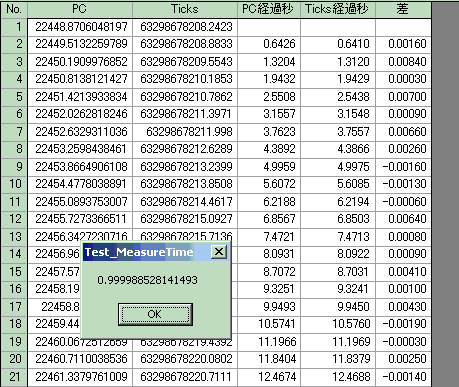Screen dimensions: 459x387
Task: Select Ticks elapsed value 4.9975
Action: [338, 167]
